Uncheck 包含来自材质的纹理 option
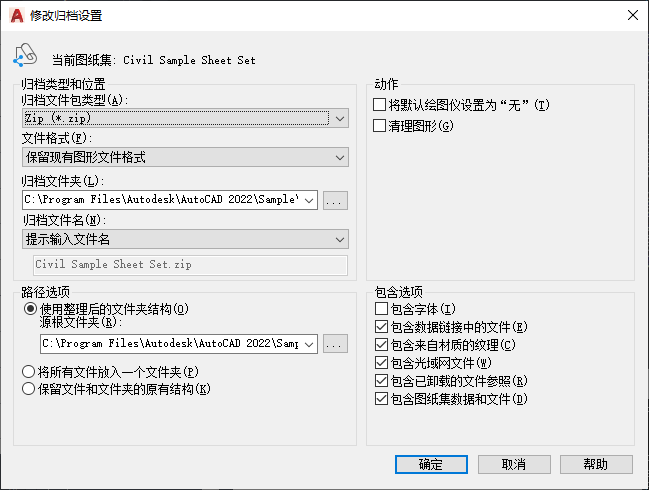Screen dimensions: 649x490 pyautogui.click(x=380, y=345)
